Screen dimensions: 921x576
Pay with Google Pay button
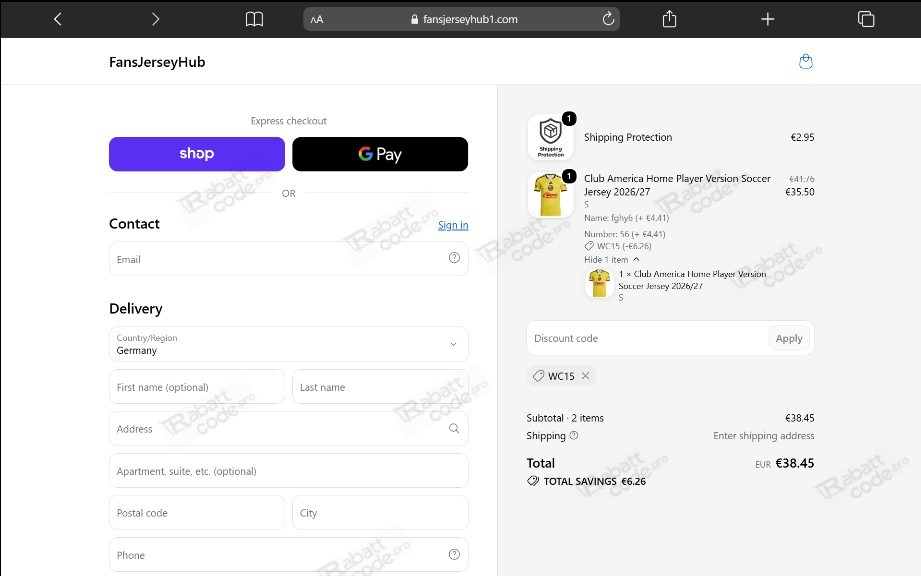click(x=380, y=154)
